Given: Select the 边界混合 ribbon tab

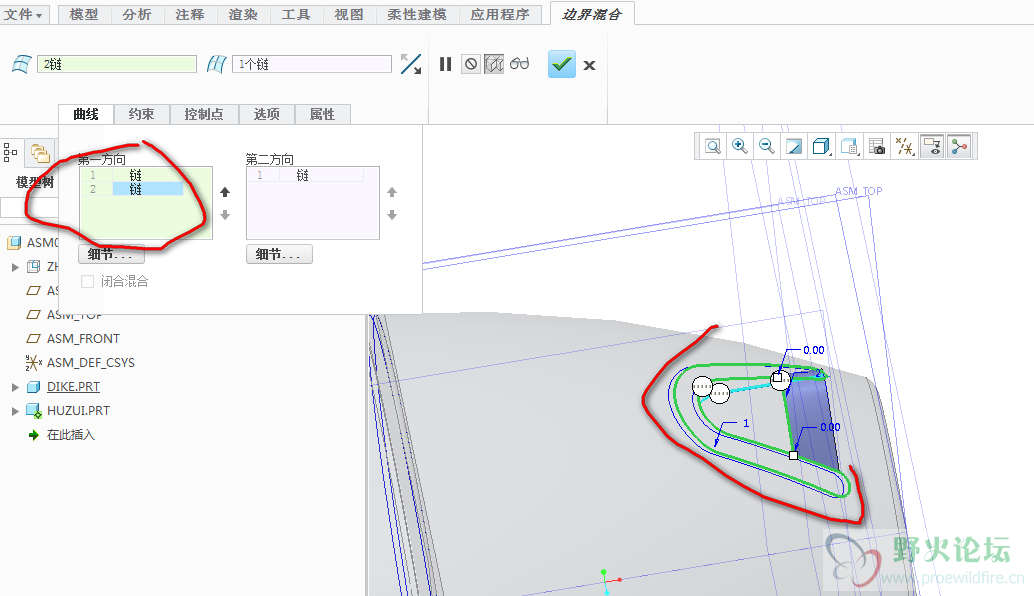Looking at the screenshot, I should (592, 15).
